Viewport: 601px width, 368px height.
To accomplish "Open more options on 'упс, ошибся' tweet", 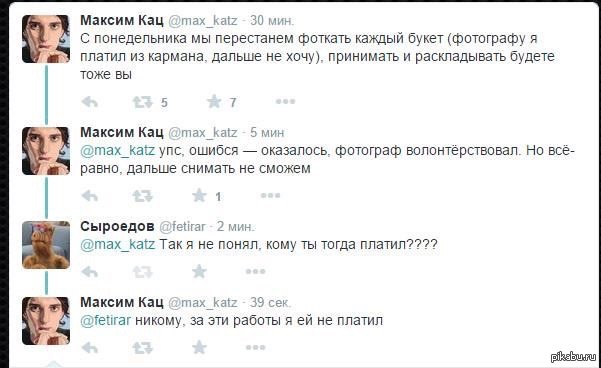I will tap(270, 196).
